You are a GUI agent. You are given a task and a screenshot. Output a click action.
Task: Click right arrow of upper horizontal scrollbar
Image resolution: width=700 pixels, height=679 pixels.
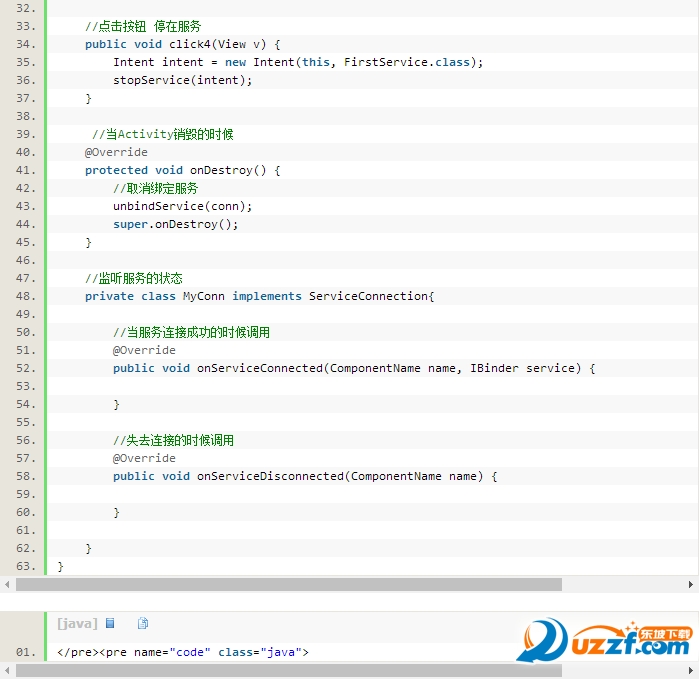coord(692,584)
